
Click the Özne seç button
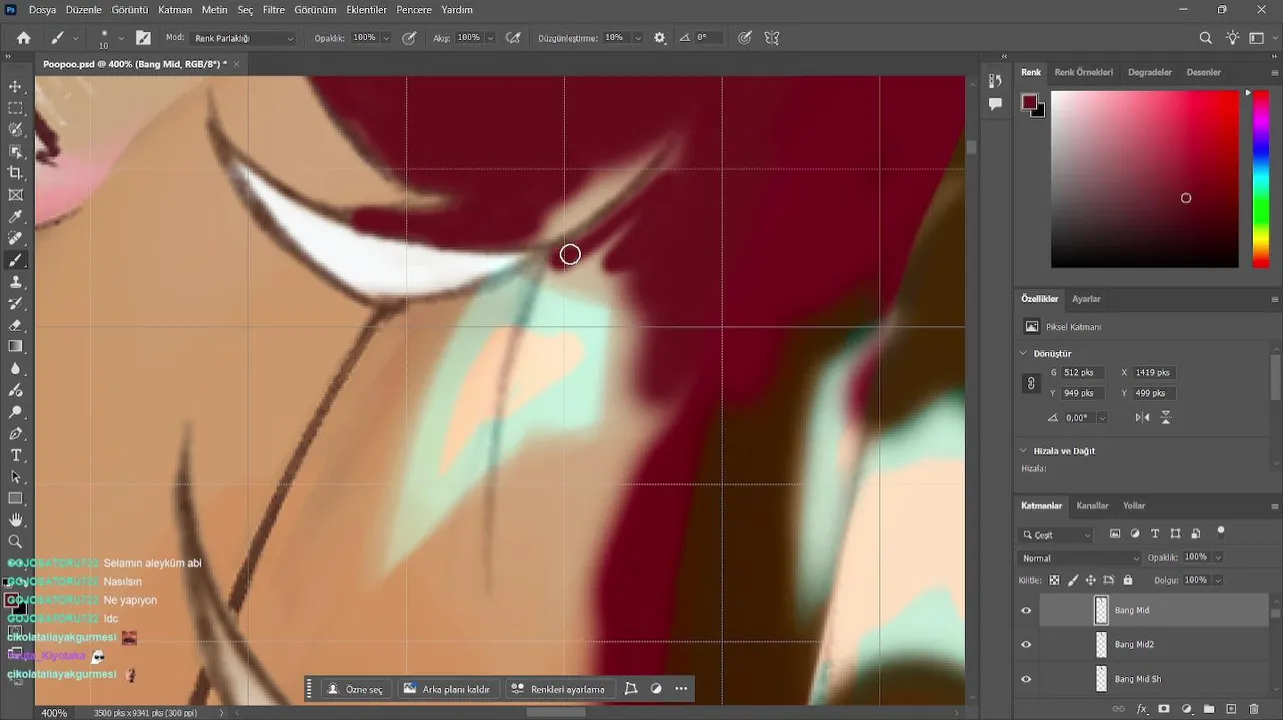pyautogui.click(x=355, y=689)
